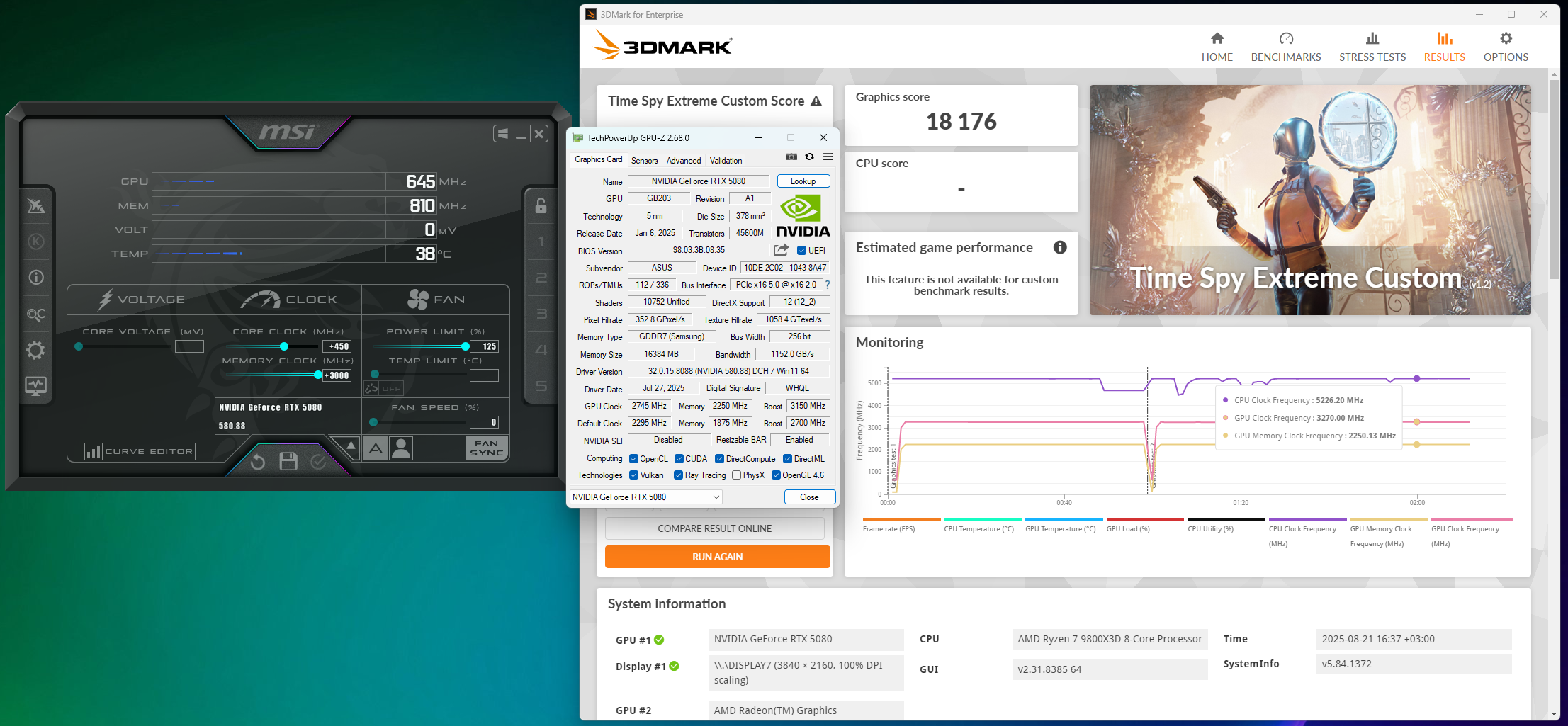
Task: Toggle the DirectML checkbox
Action: pyautogui.click(x=787, y=459)
